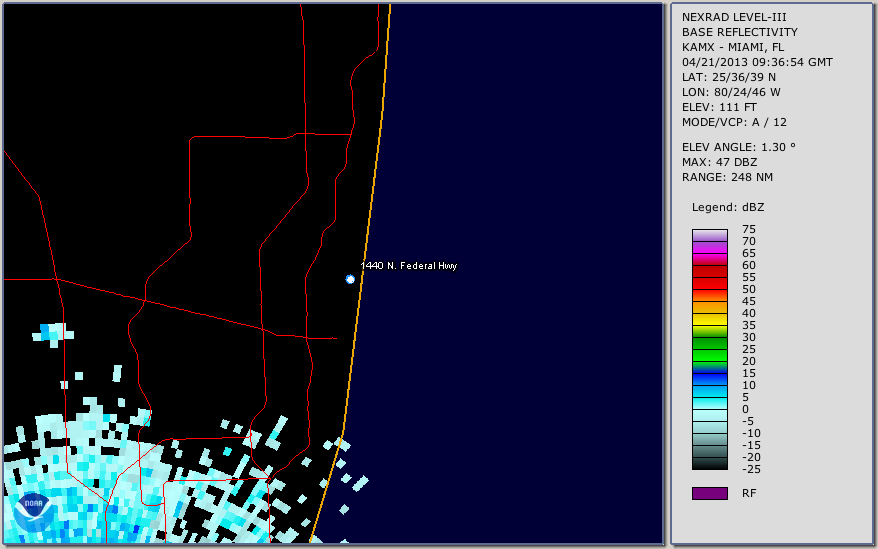
Task: Click the '60' legend value label
Action: 749,266
